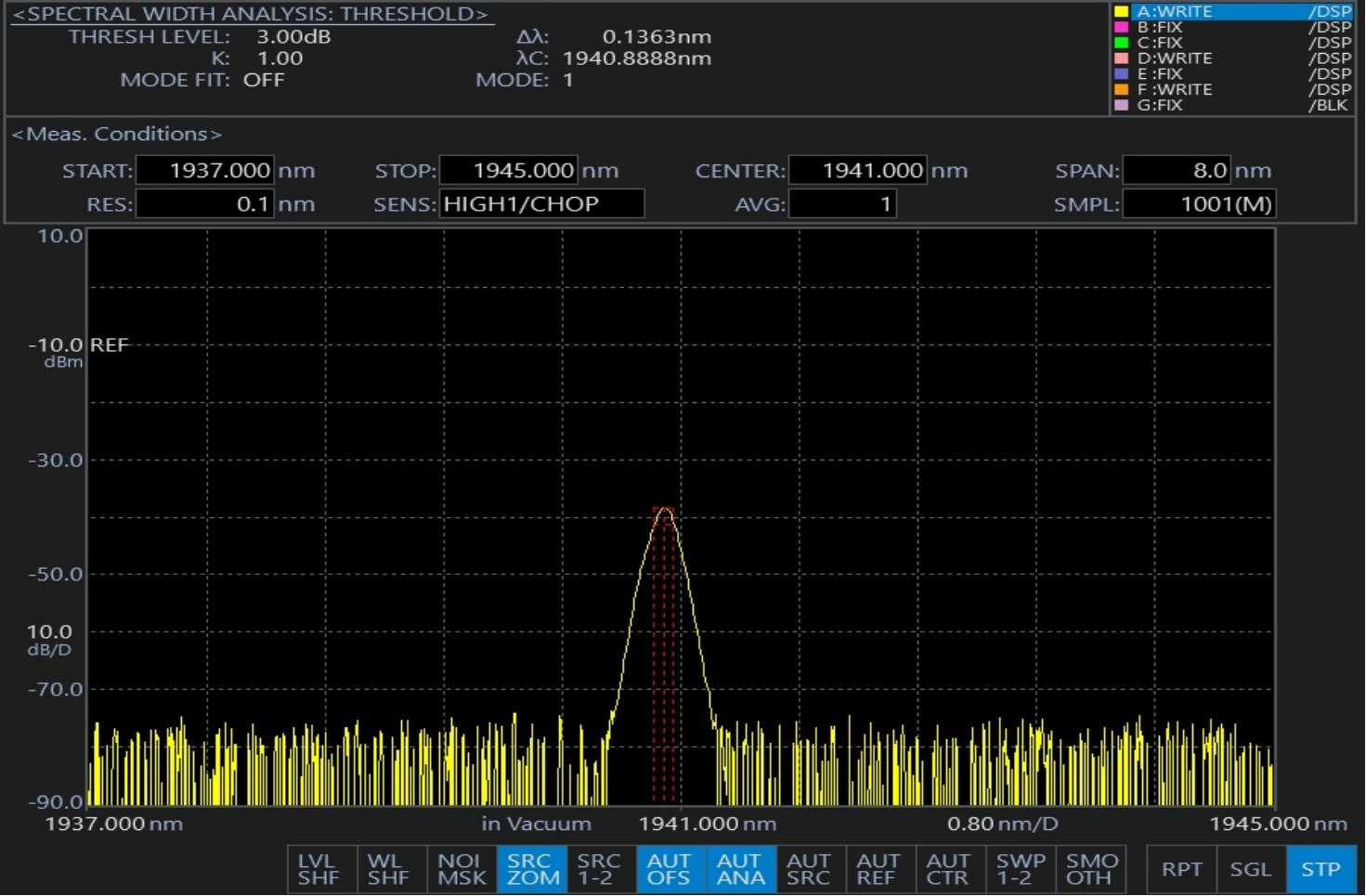Start repeat sweep with RPT button
Viewport: 1366px width, 896px height.
1181,869
